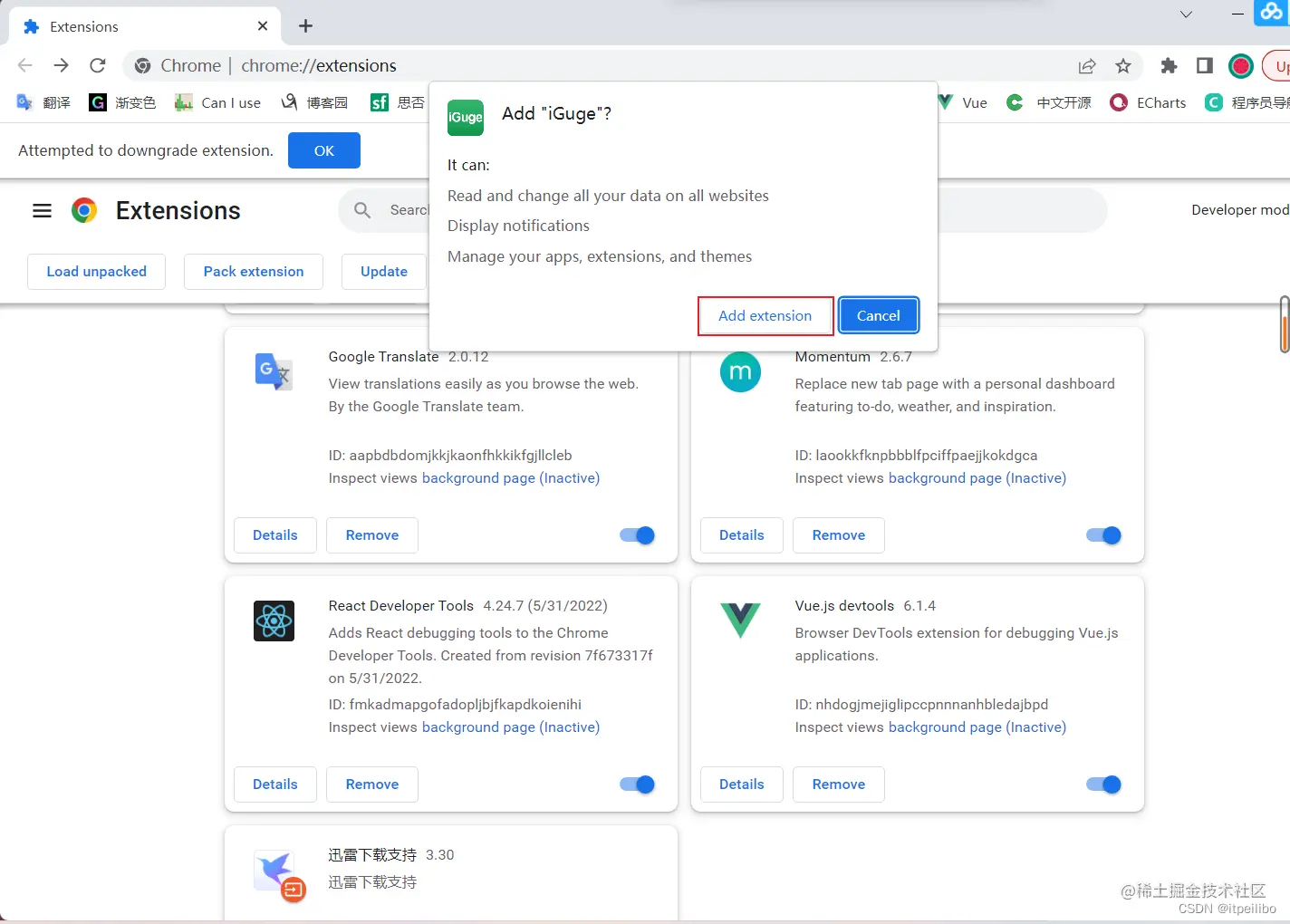
Task: Click the site info icon before Chrome
Action: [x=142, y=66]
